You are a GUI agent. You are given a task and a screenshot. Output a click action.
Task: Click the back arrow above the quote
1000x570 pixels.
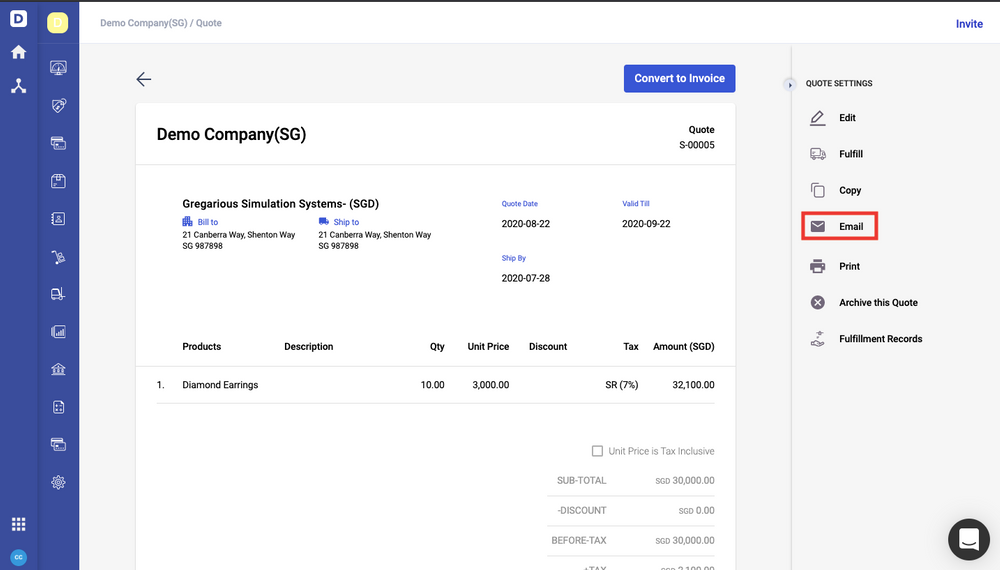pos(144,79)
